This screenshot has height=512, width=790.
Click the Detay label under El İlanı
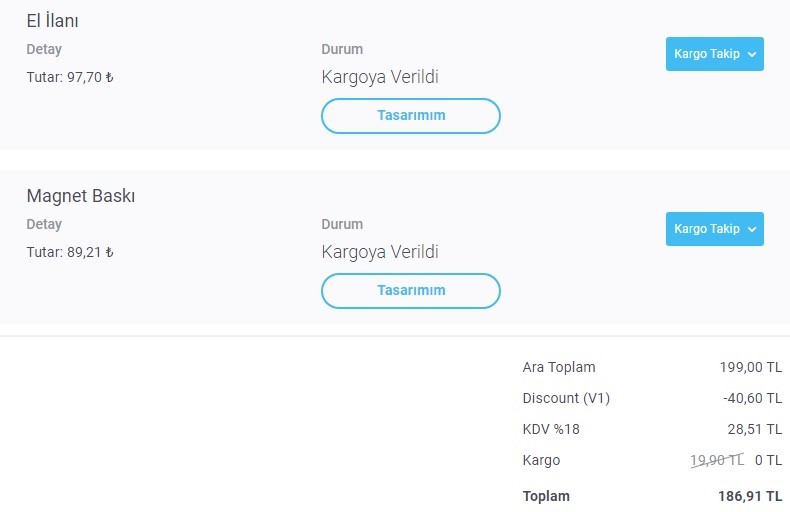(x=44, y=49)
